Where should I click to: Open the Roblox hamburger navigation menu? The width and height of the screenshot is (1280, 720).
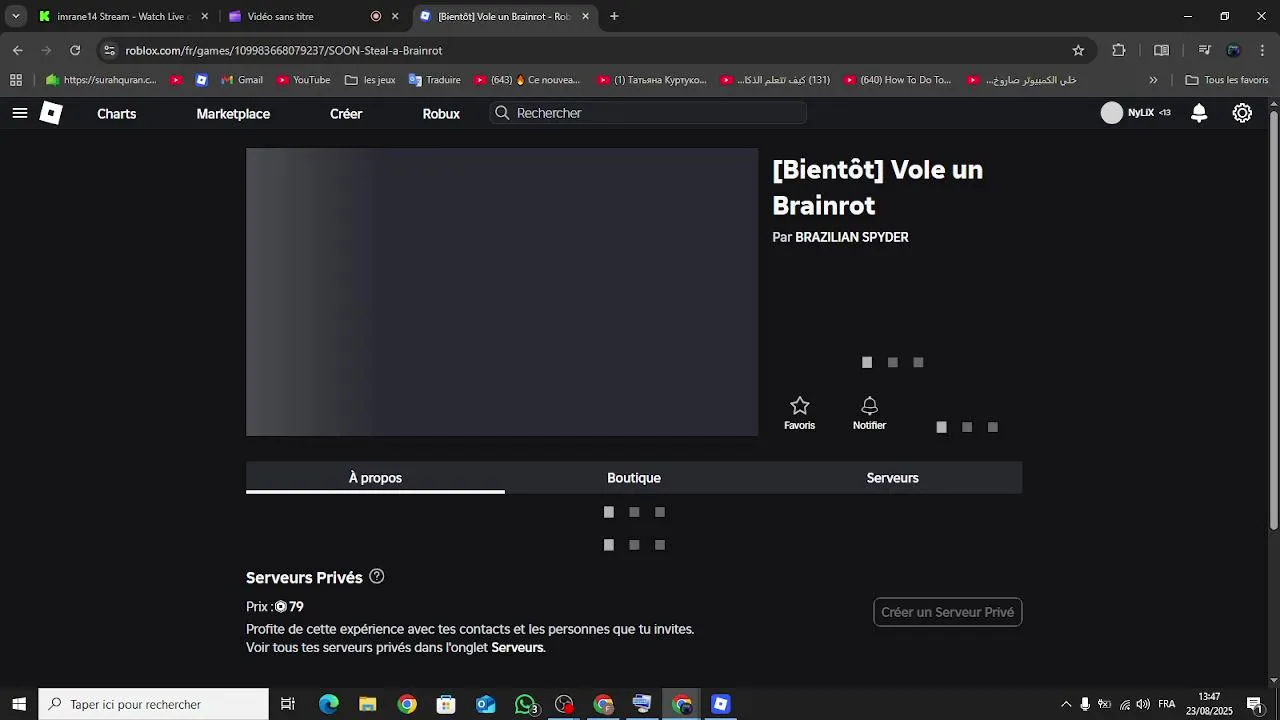tap(19, 113)
